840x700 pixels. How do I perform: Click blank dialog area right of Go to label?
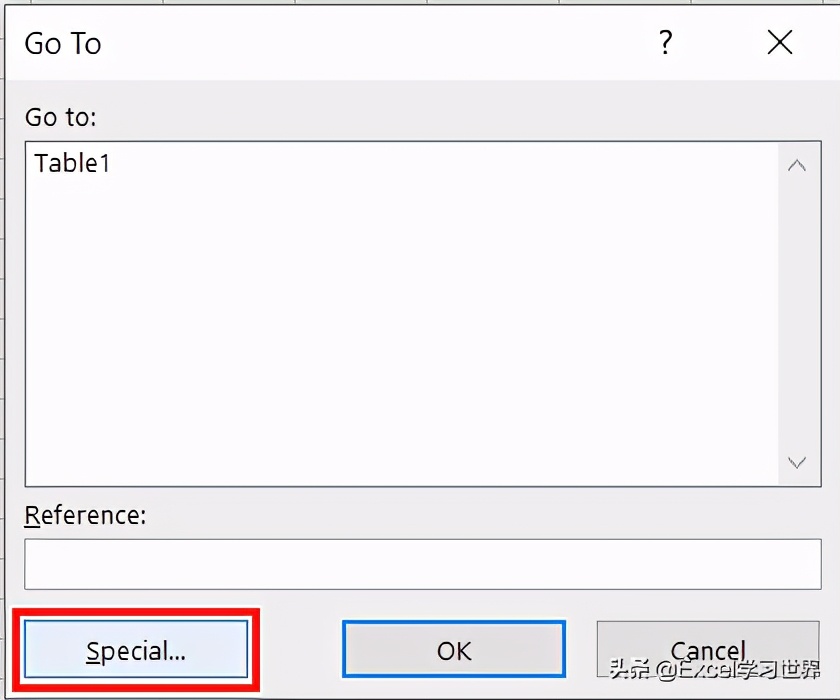pos(450,117)
